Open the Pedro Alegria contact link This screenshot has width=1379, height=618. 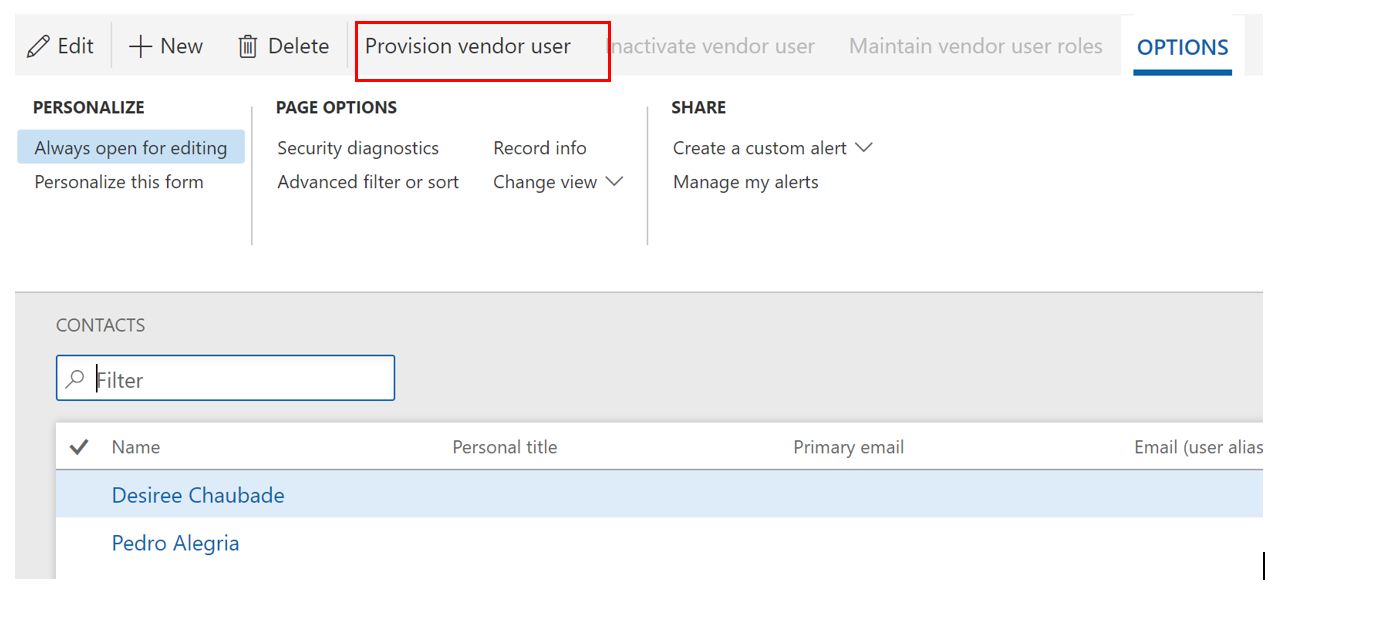[x=176, y=543]
